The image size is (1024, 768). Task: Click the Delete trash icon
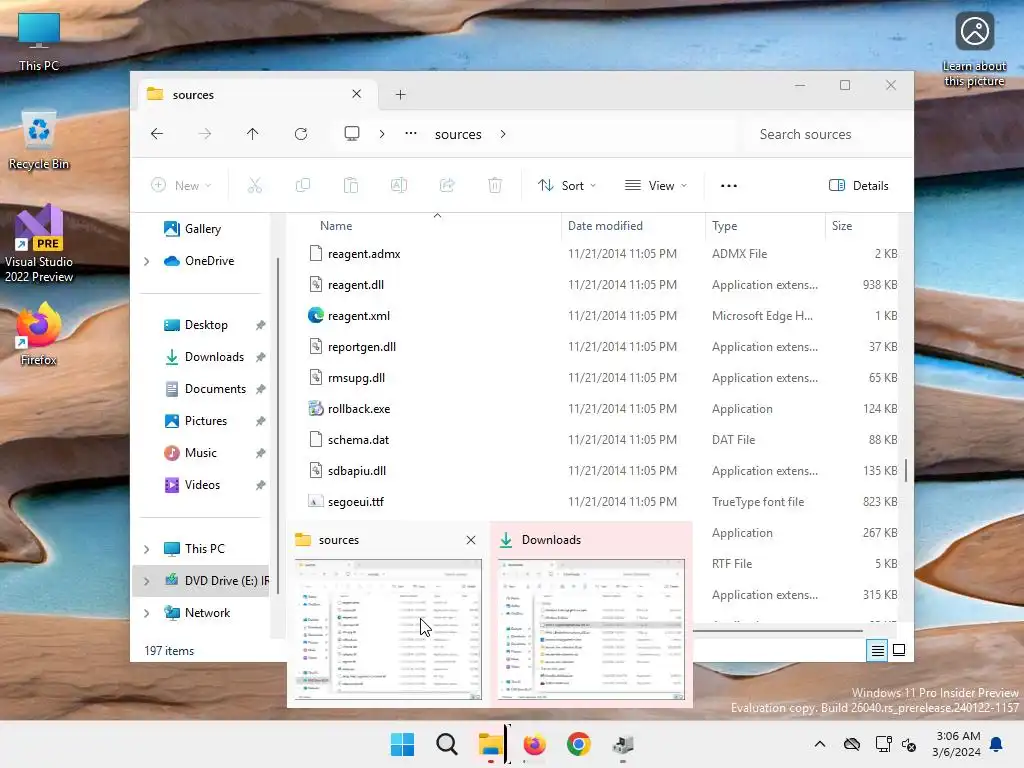pyautogui.click(x=495, y=185)
